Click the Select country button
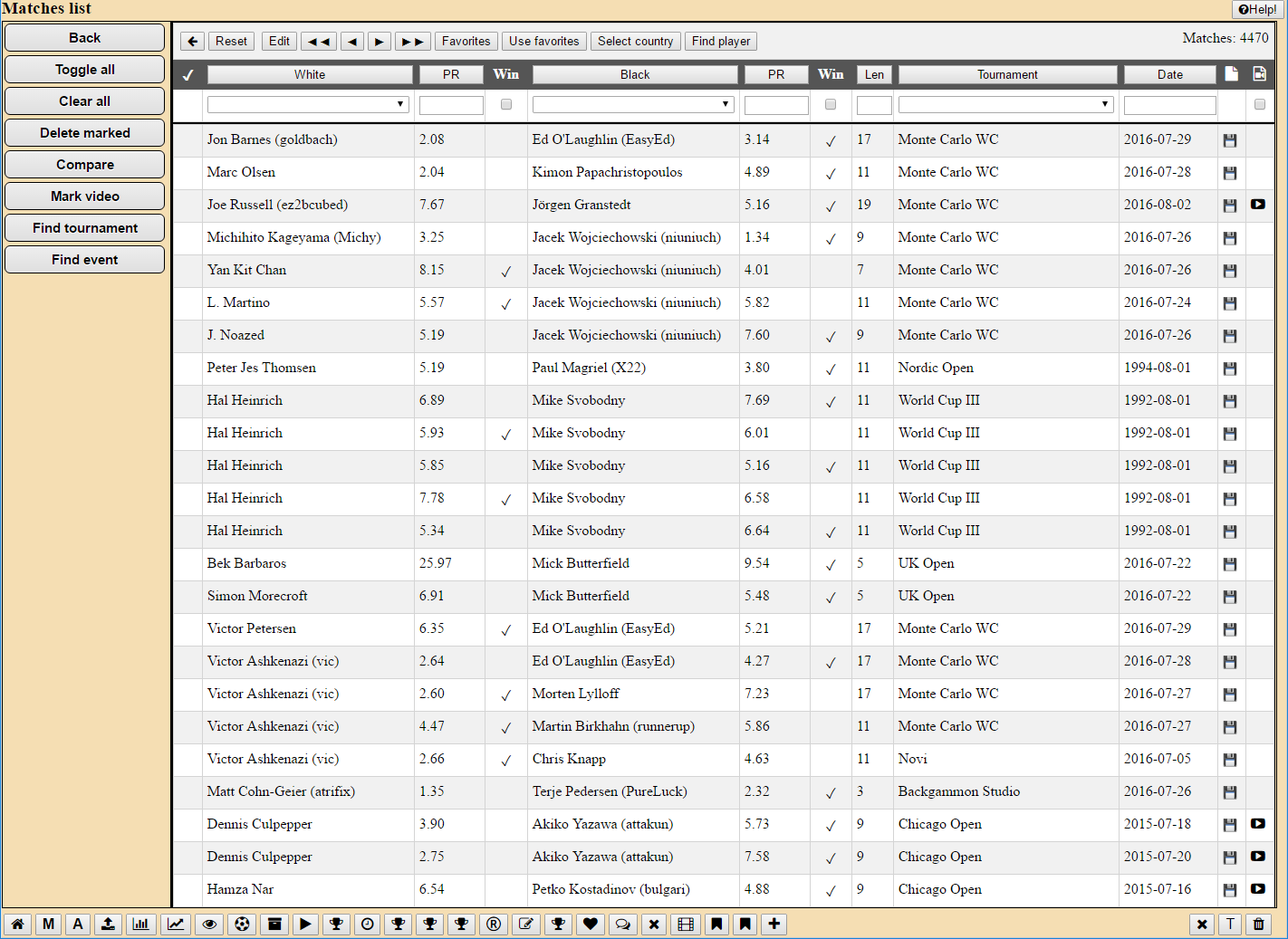This screenshot has width=1288, height=939. [x=635, y=42]
